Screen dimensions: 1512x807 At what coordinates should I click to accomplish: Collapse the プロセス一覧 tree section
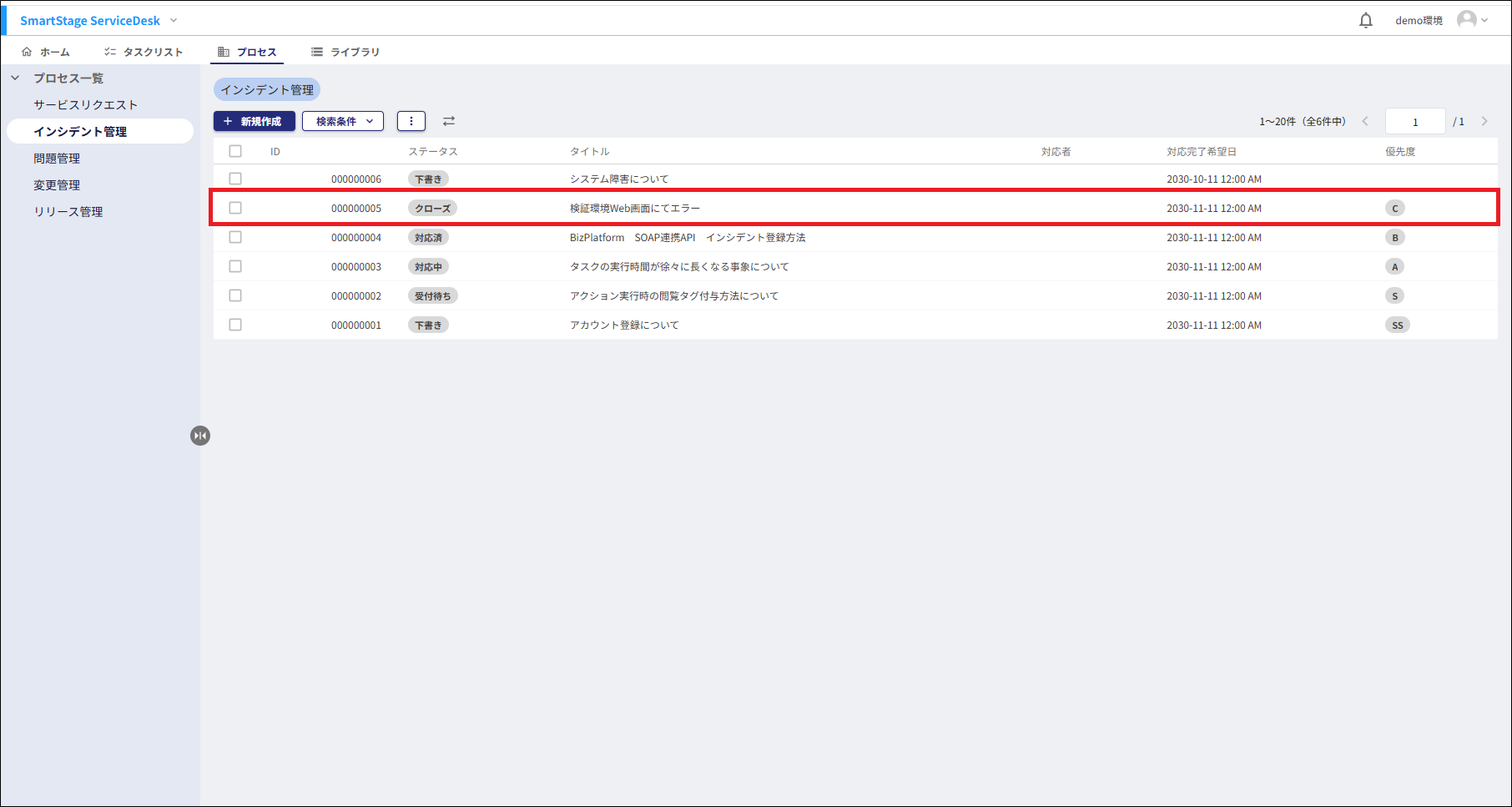coord(15,78)
